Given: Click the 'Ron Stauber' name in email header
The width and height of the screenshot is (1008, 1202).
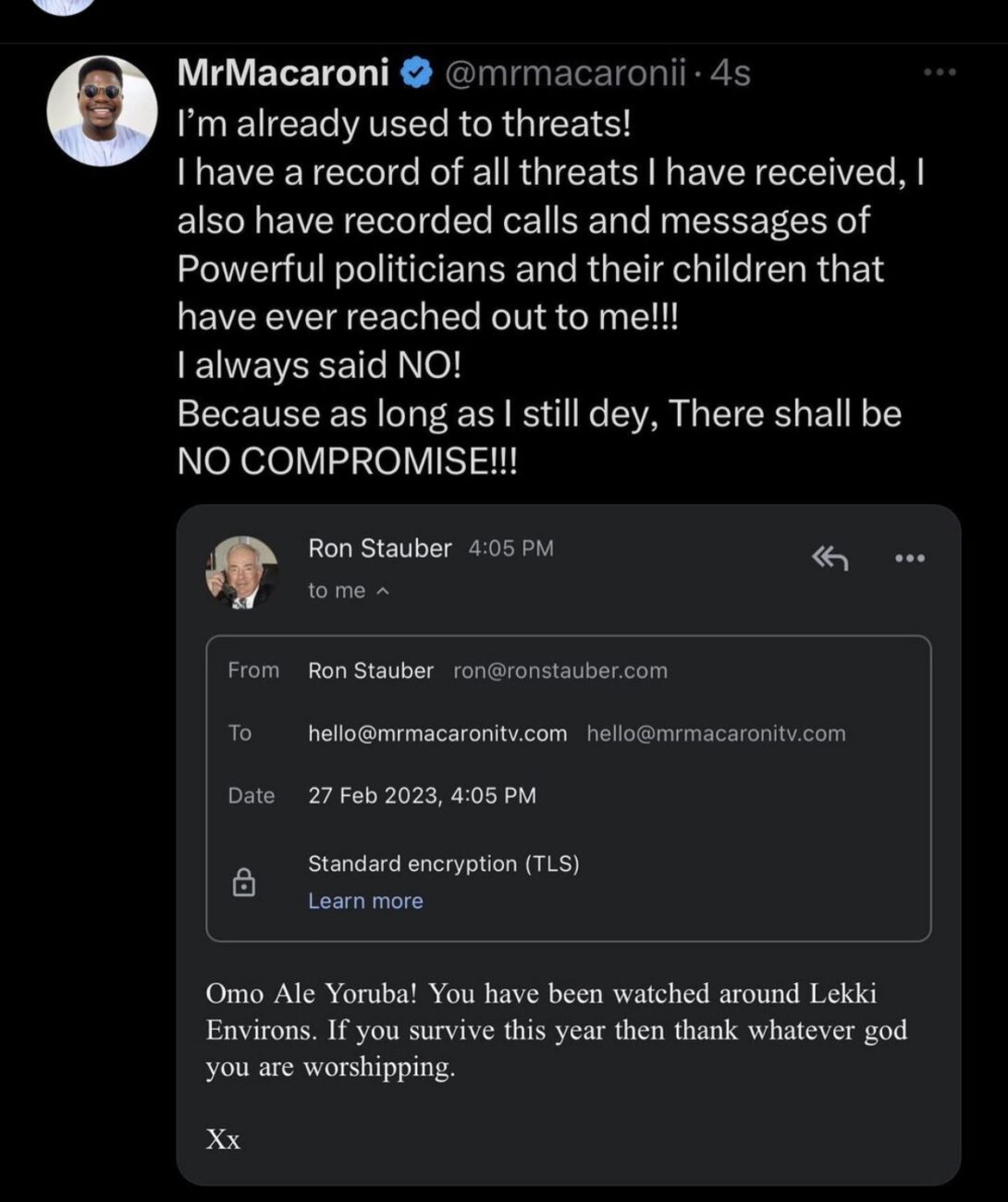Looking at the screenshot, I should (x=379, y=548).
